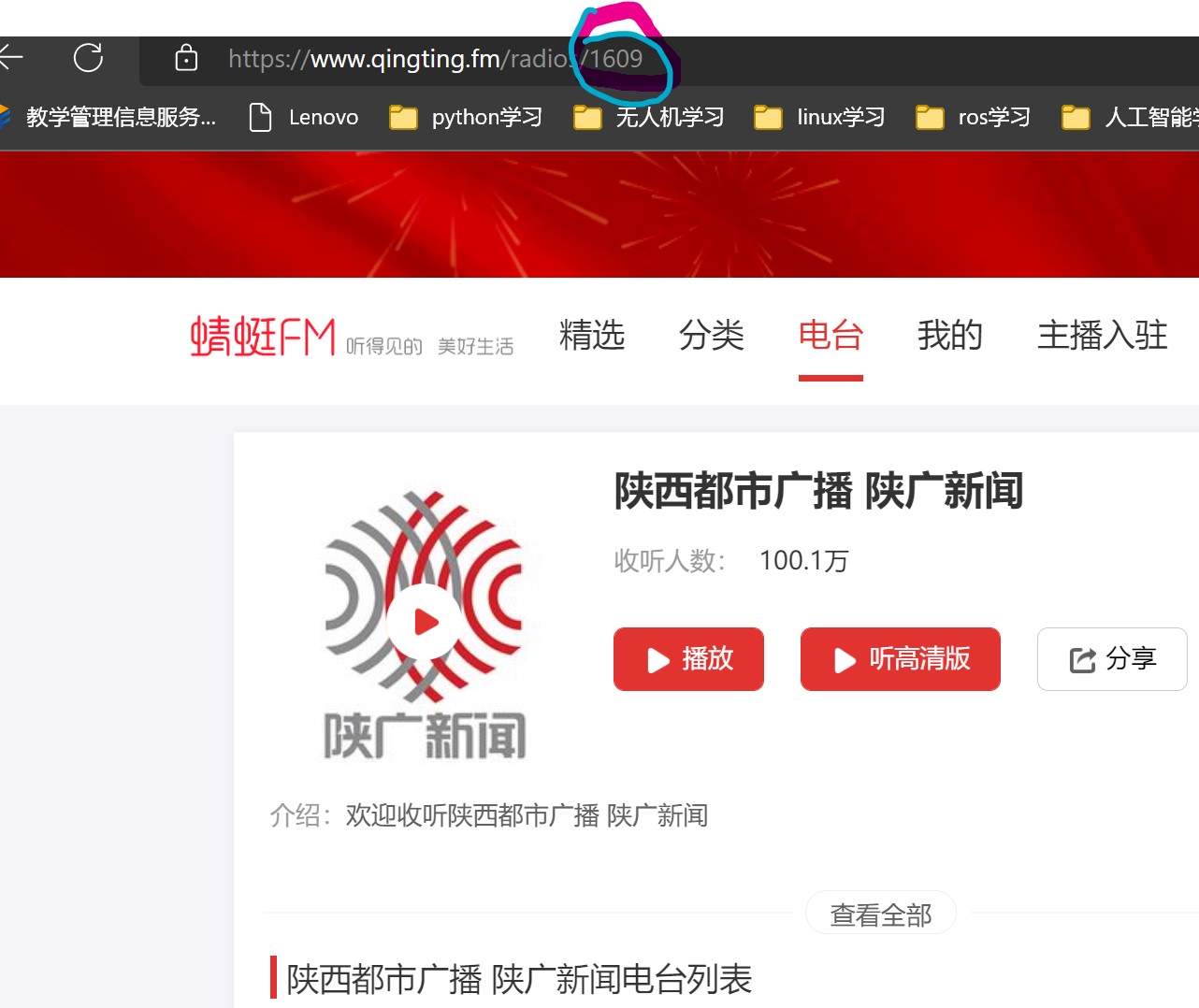Click the 蜻蜓FM logo
Viewport: 1199px width, 1008px height.
(263, 337)
